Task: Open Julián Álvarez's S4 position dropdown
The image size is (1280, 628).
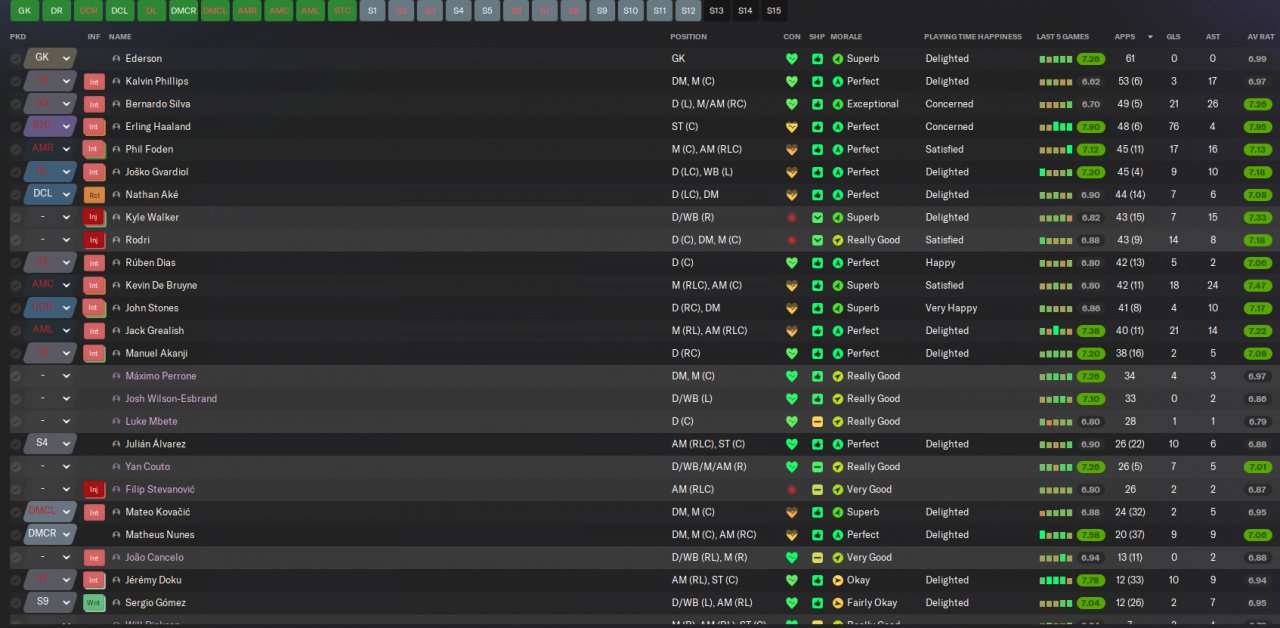Action: [x=50, y=443]
